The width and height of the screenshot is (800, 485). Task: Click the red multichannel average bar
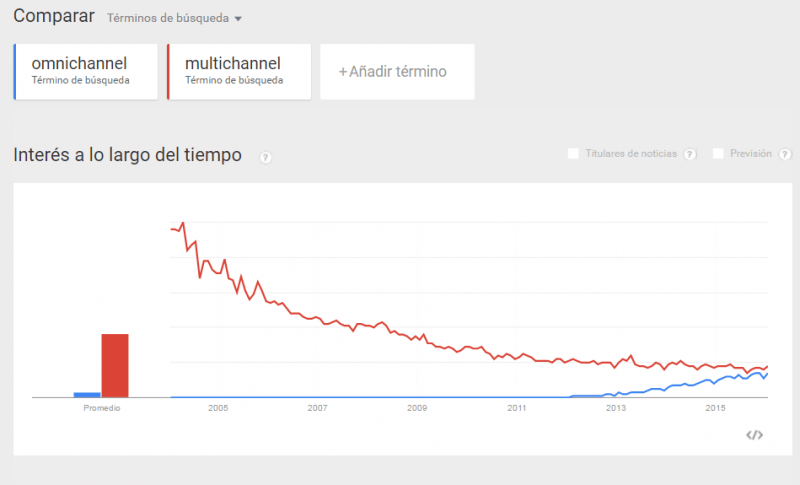[x=115, y=365]
